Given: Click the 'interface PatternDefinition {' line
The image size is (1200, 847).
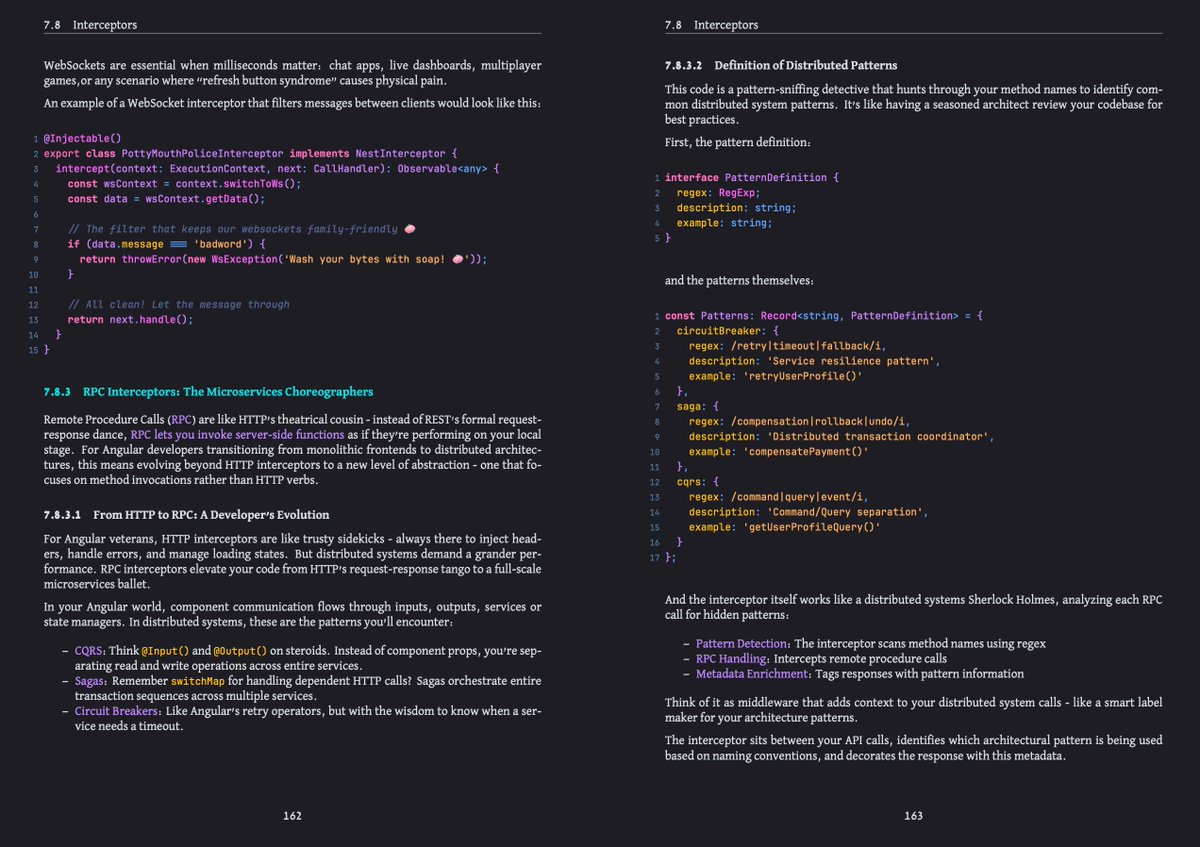Looking at the screenshot, I should click(x=753, y=178).
